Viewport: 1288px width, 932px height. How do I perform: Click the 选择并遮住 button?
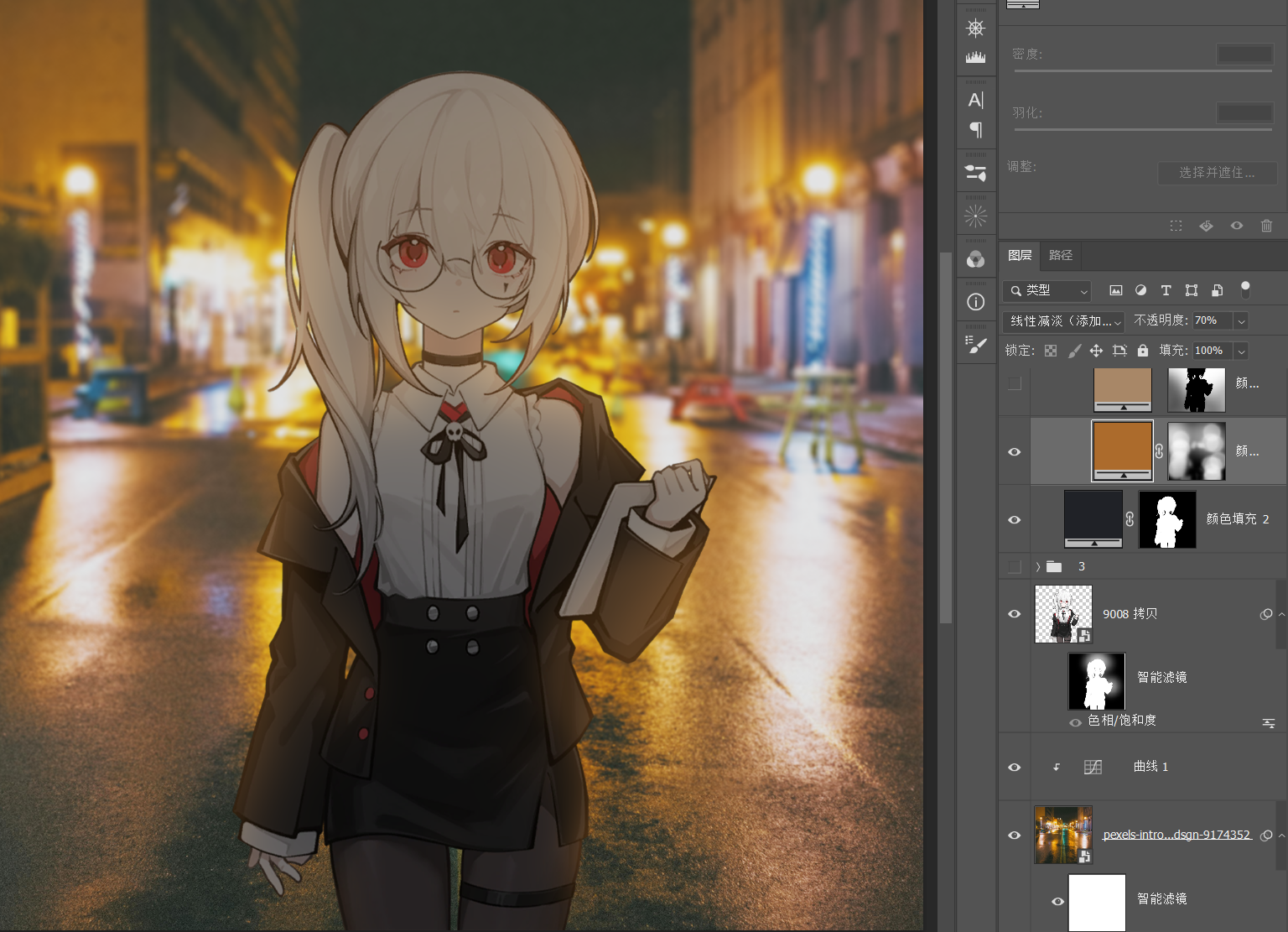tap(1217, 173)
